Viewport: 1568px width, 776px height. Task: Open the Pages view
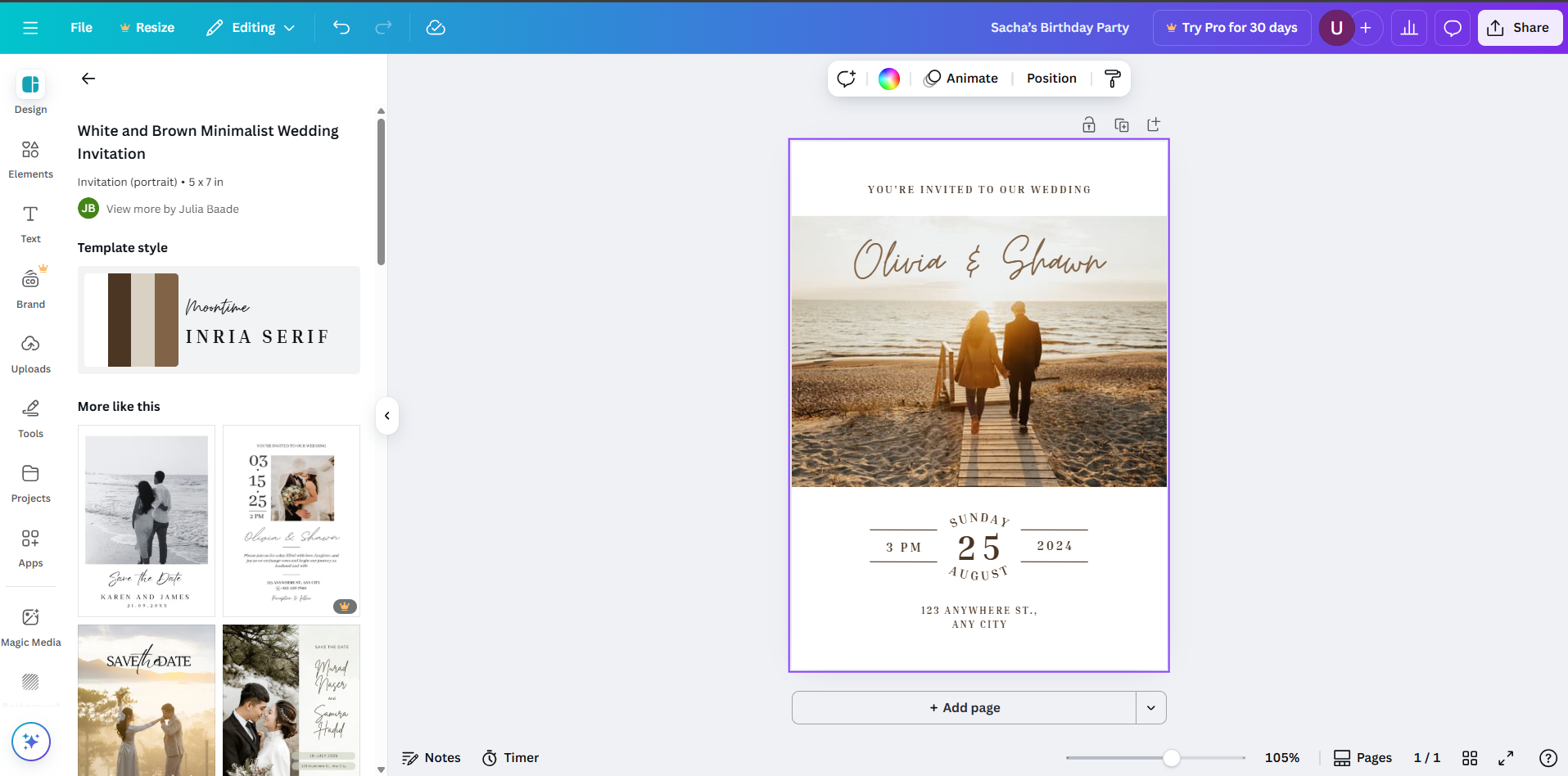(1363, 758)
